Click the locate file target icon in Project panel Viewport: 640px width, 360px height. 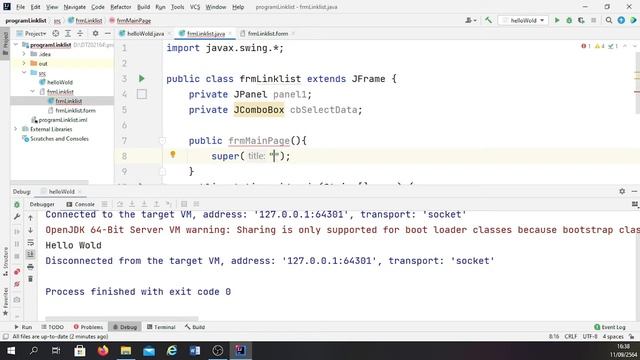pyautogui.click(x=56, y=33)
